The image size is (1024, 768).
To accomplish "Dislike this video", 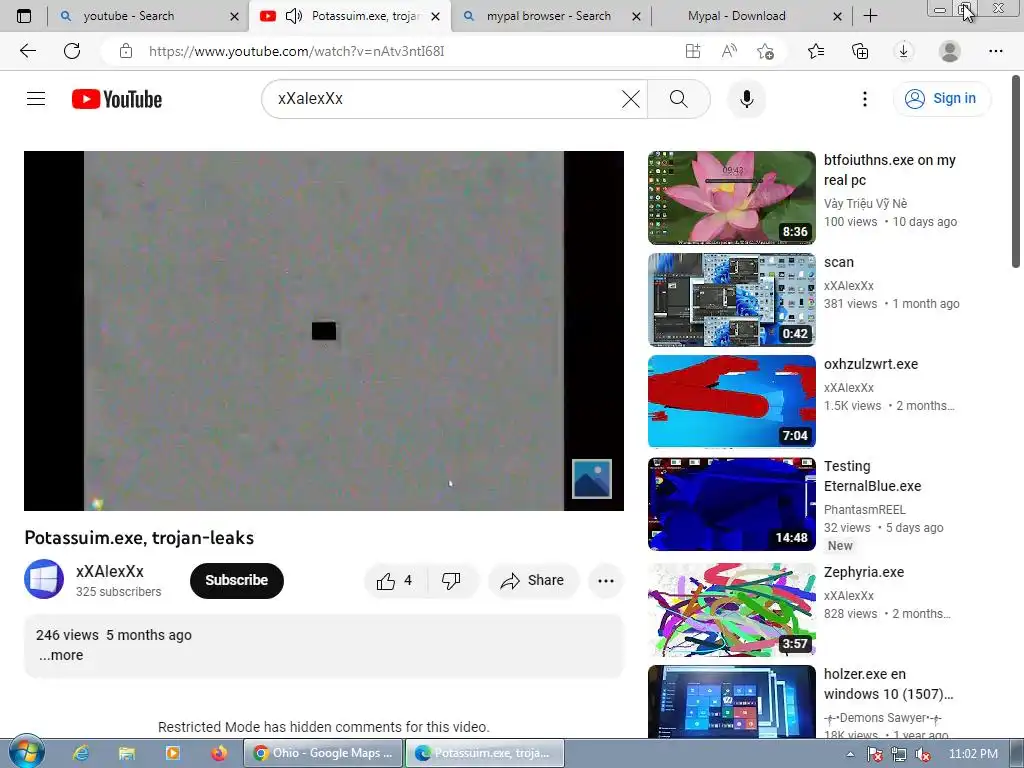I will [451, 581].
